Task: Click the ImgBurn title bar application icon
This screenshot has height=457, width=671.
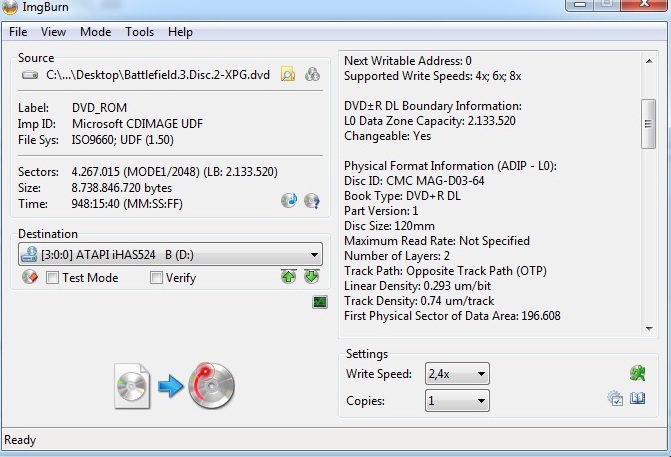Action: [10, 7]
